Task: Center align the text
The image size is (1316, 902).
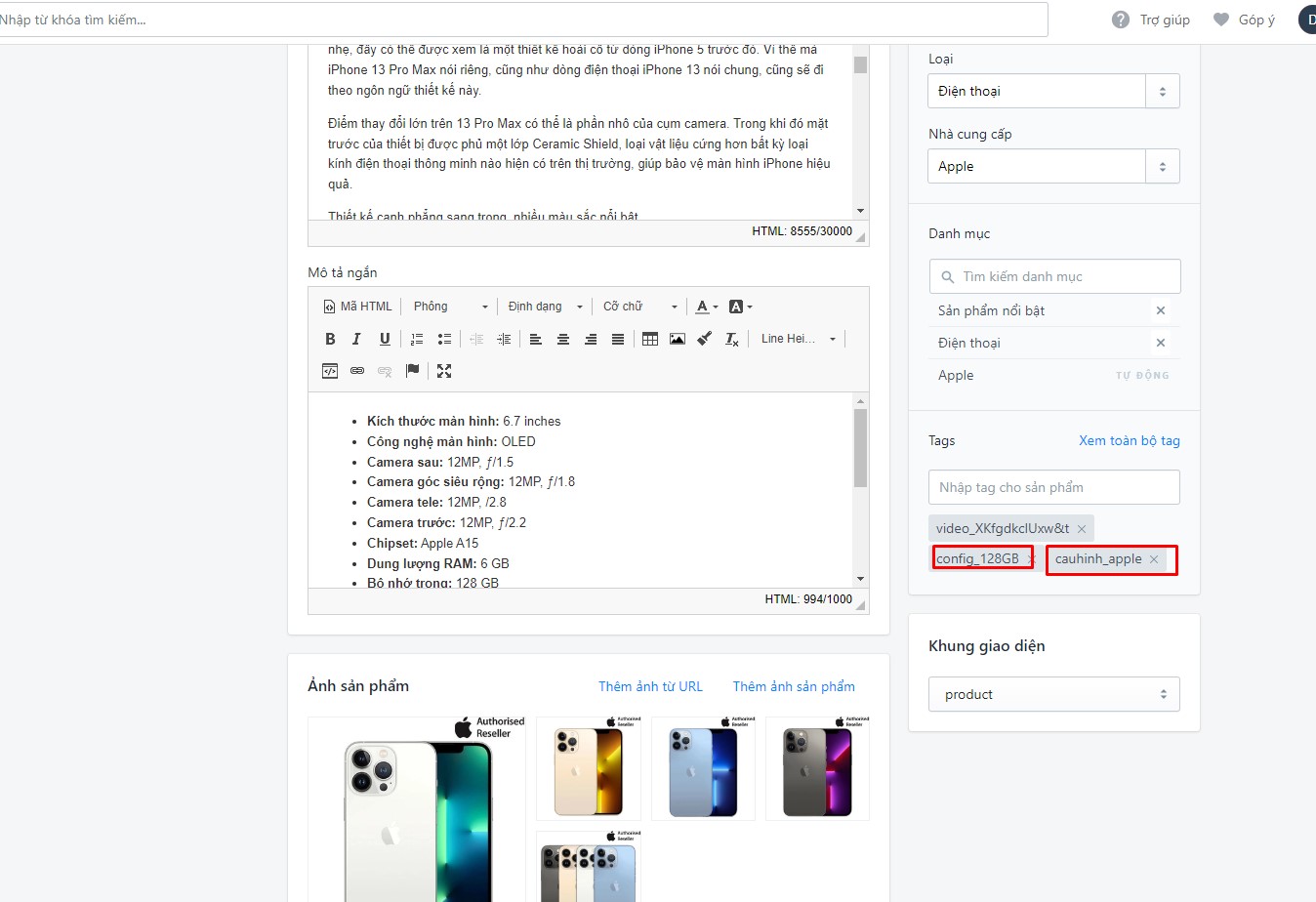Action: point(563,339)
